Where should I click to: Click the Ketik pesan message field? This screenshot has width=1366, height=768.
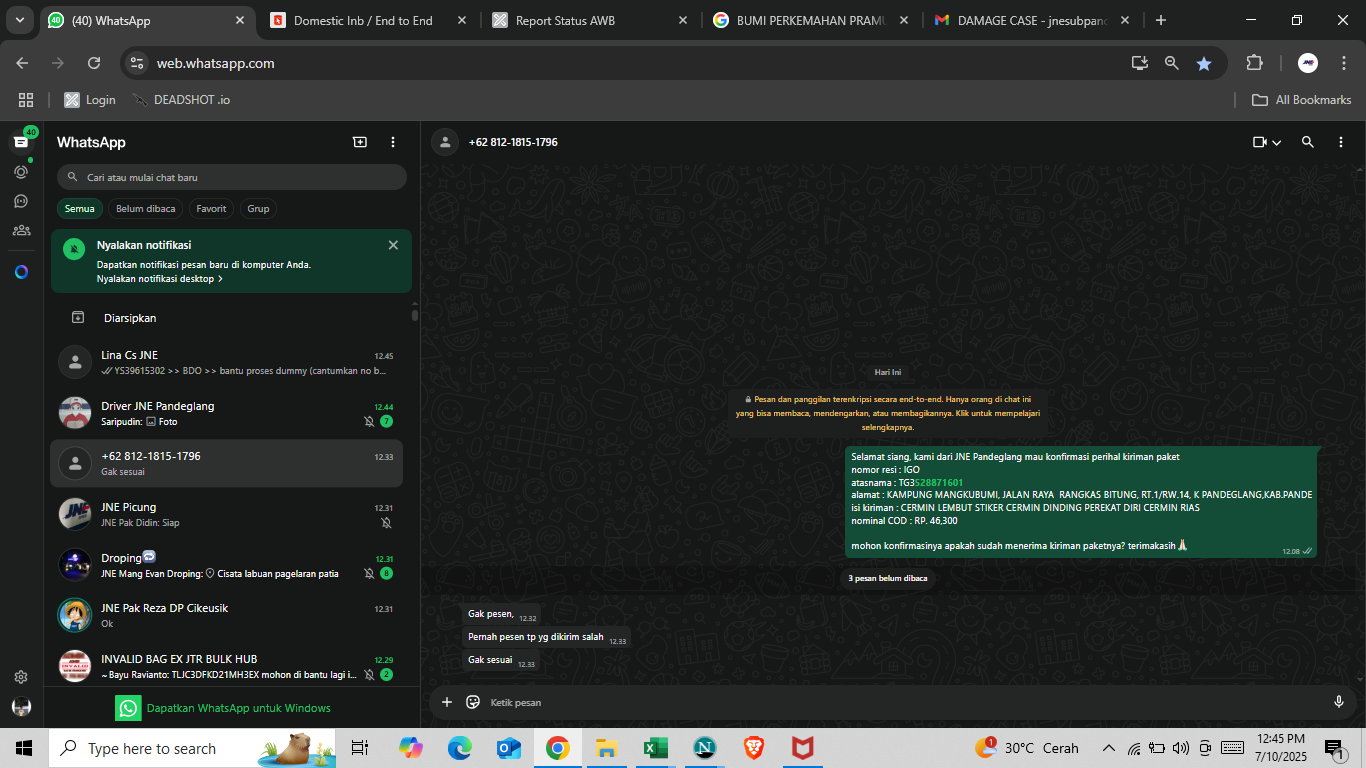tap(905, 702)
